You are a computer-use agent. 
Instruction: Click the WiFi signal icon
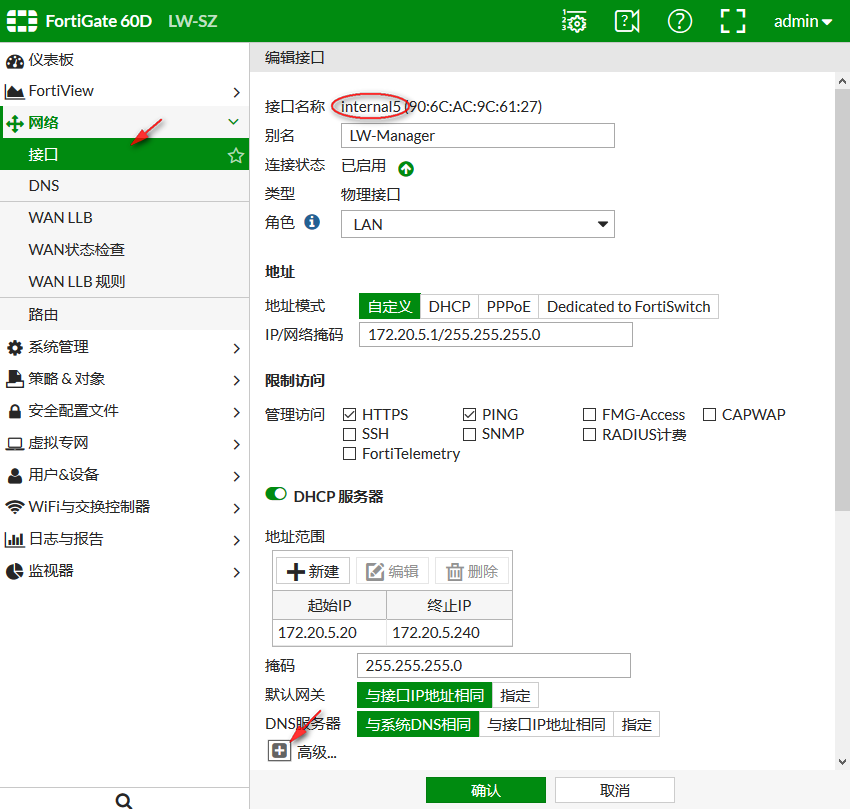coord(15,507)
